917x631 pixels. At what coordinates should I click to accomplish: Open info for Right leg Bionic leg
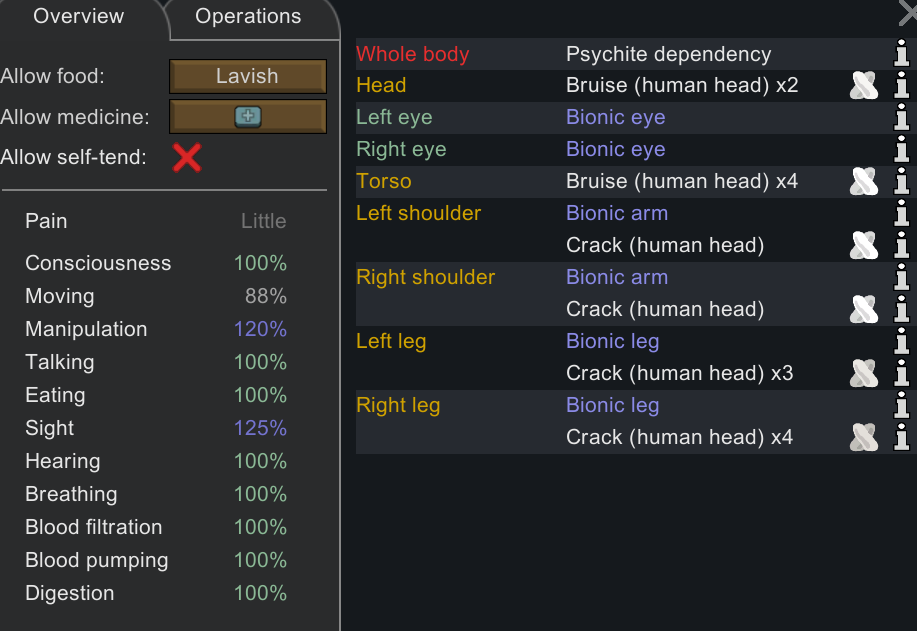901,406
